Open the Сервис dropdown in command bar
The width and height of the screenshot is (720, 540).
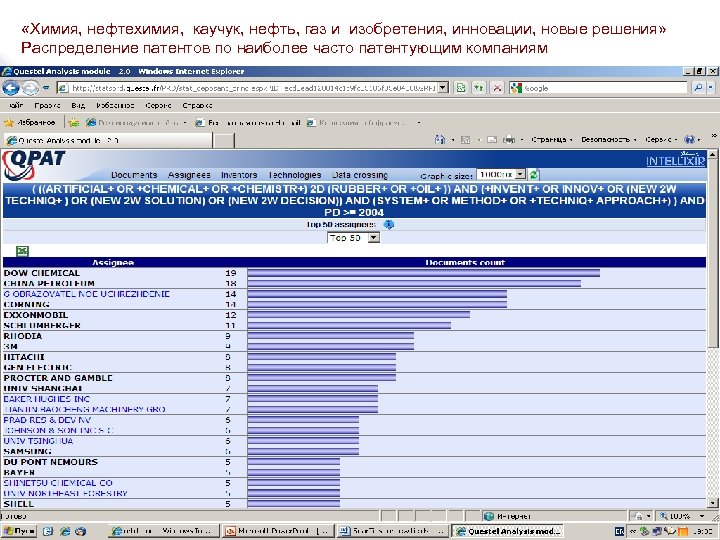(661, 140)
